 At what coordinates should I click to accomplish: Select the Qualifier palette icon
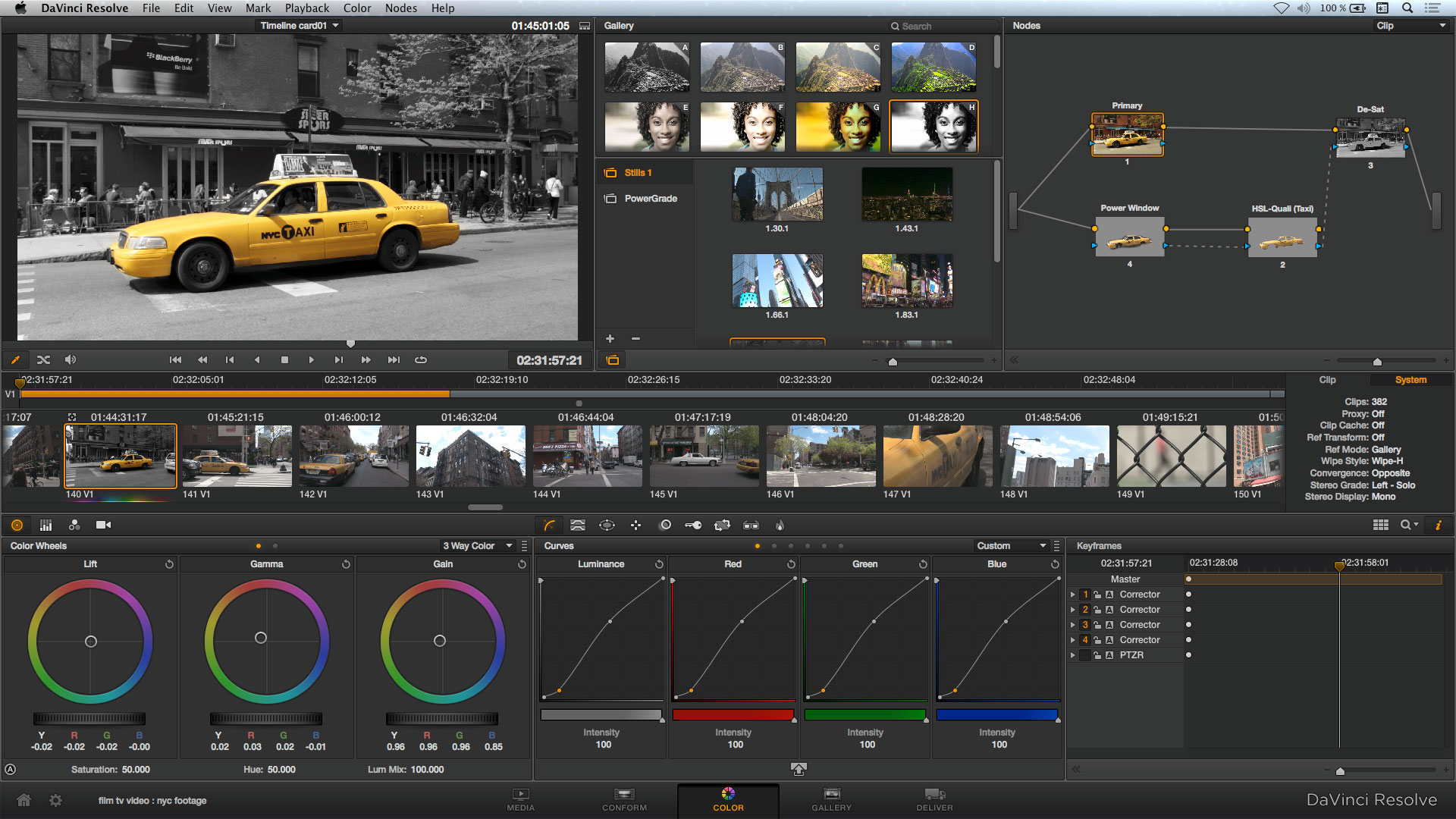577,525
